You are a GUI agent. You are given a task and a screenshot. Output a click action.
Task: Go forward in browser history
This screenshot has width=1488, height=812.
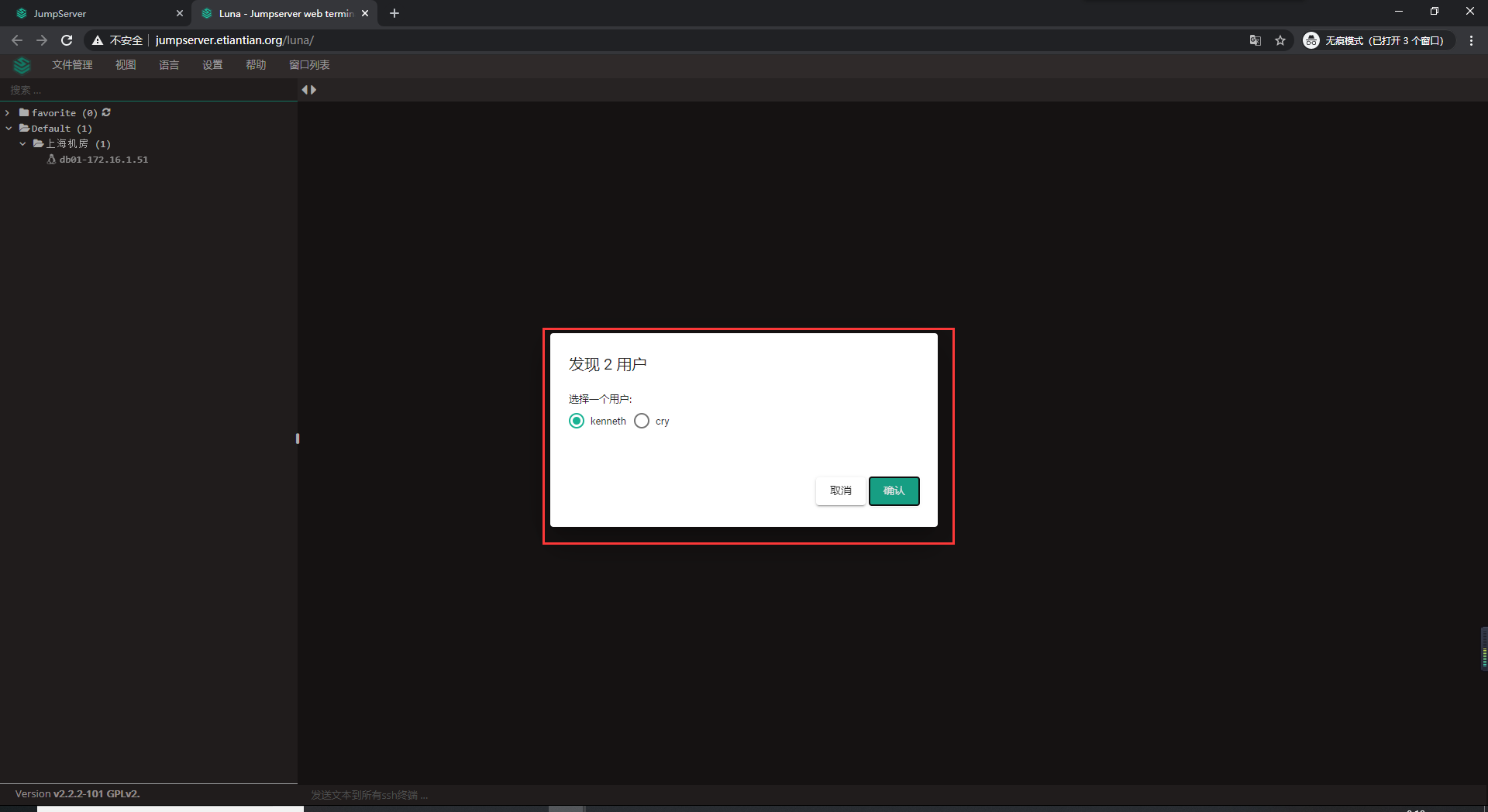(x=42, y=40)
